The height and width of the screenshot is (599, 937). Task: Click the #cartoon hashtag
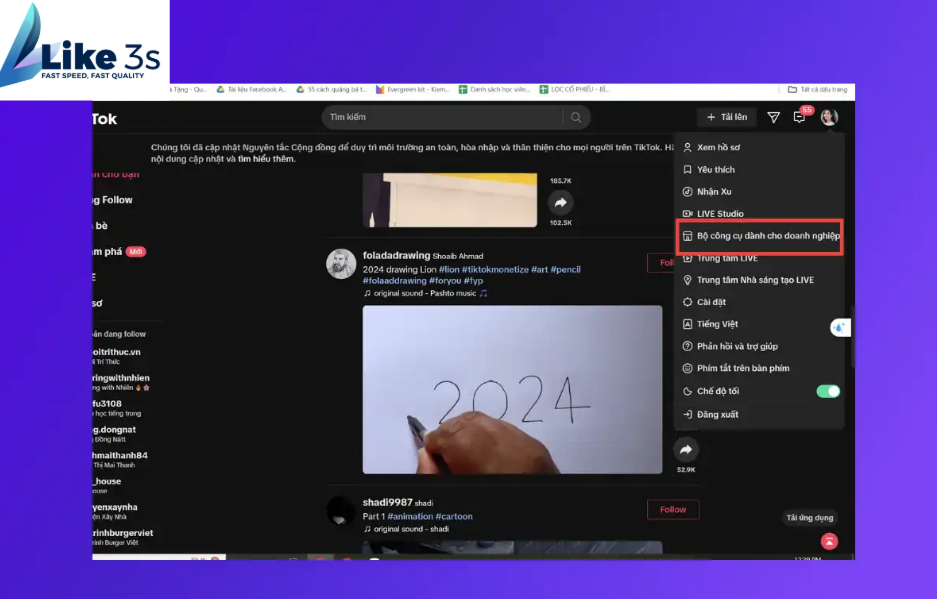(454, 517)
